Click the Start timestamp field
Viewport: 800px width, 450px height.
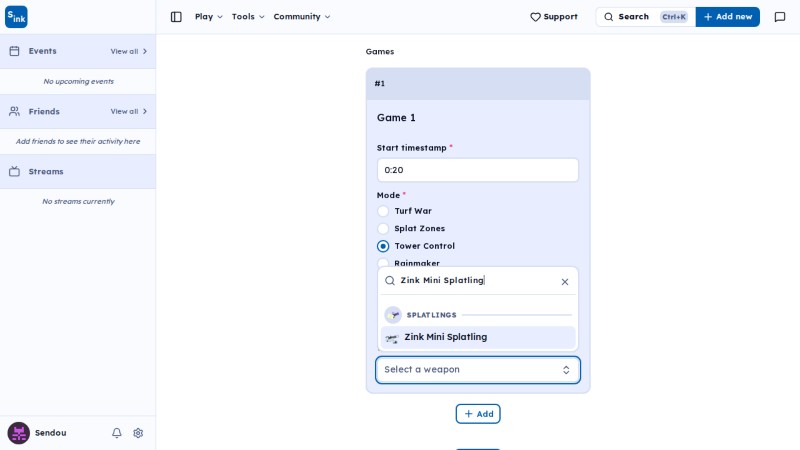coord(478,170)
